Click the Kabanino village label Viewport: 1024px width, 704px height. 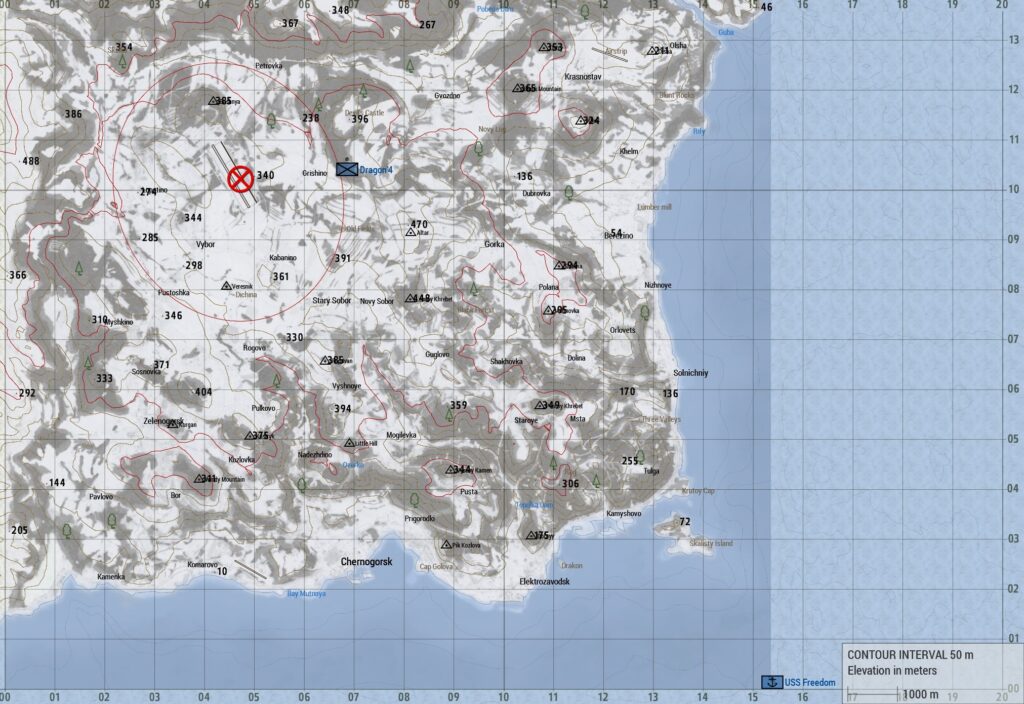[x=283, y=258]
